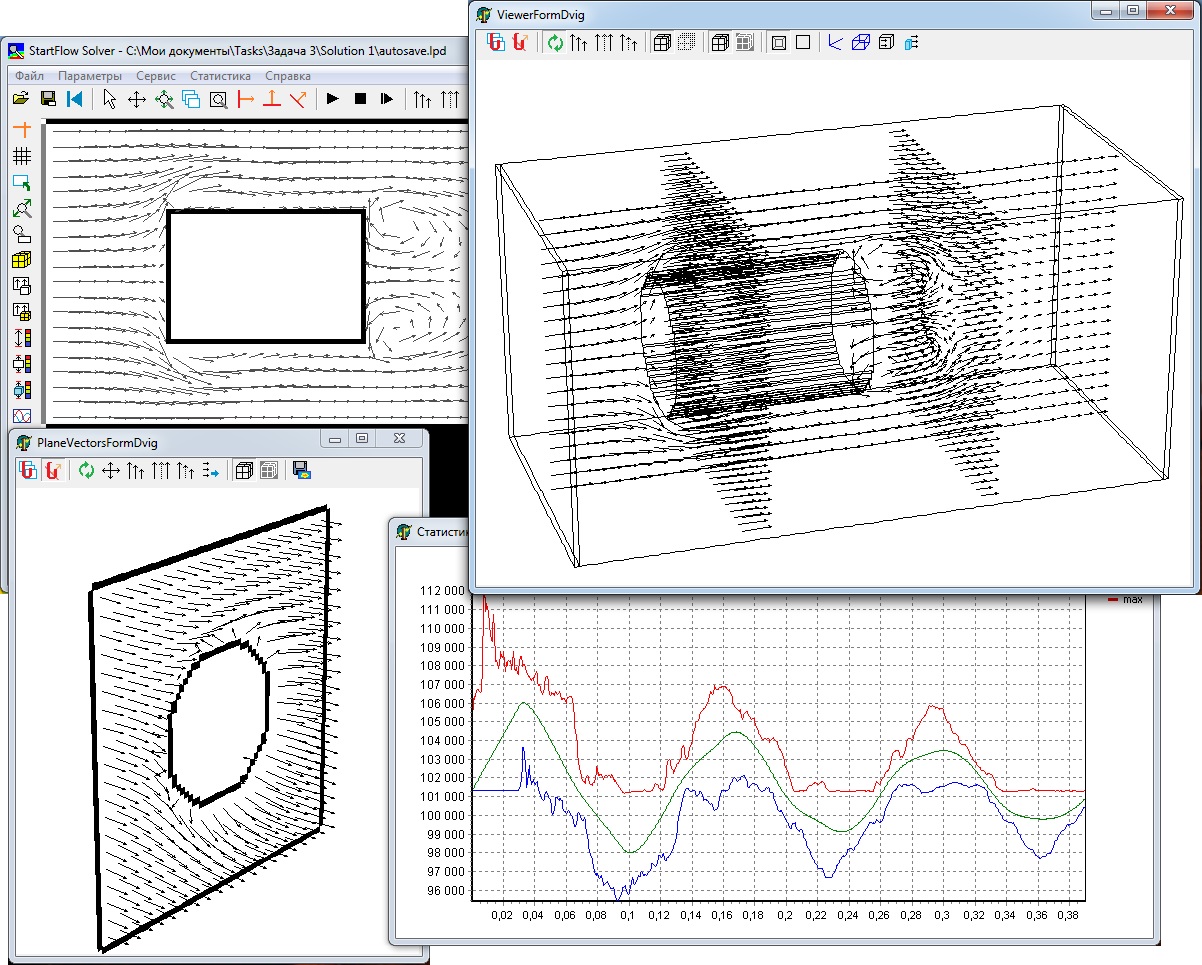This screenshot has width=1202, height=965.
Task: Toggle the framed square icon in ViewerFormDvig
Action: tap(779, 42)
